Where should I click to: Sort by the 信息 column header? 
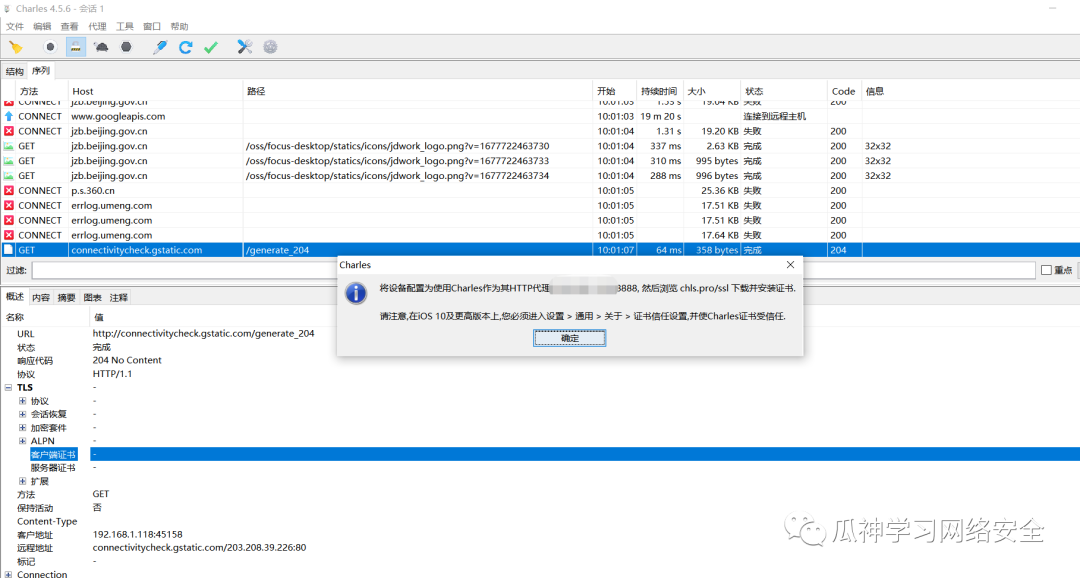pyautogui.click(x=970, y=91)
